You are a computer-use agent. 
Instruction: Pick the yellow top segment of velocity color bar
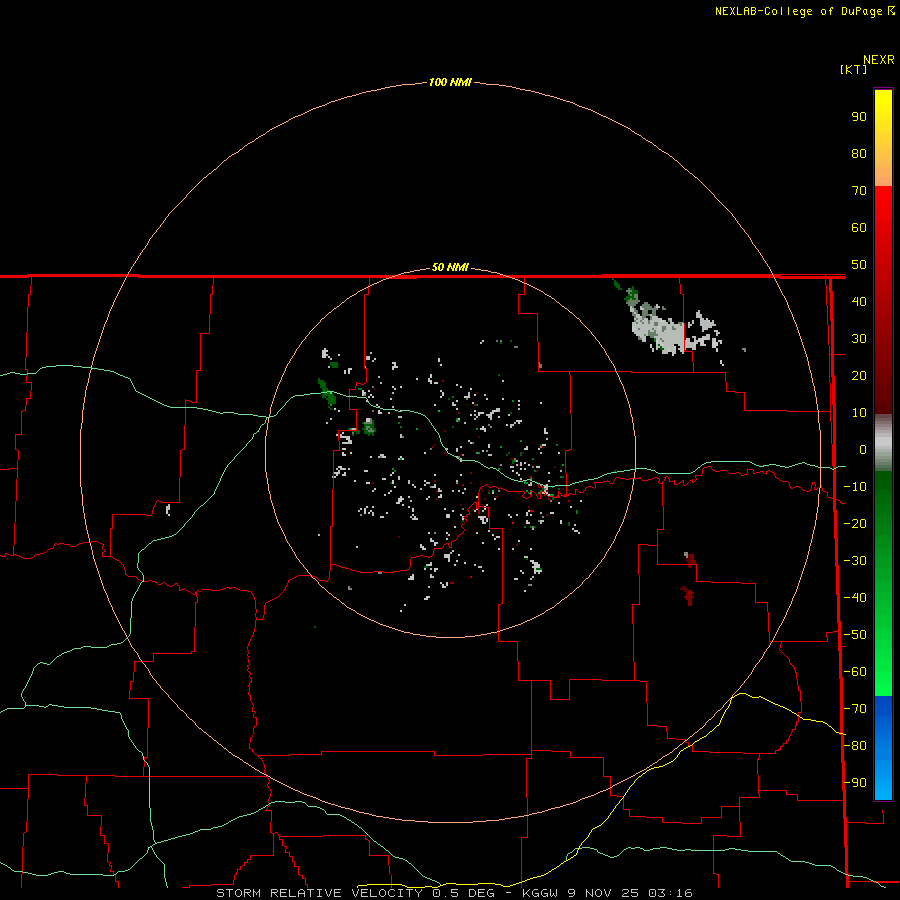click(x=883, y=138)
